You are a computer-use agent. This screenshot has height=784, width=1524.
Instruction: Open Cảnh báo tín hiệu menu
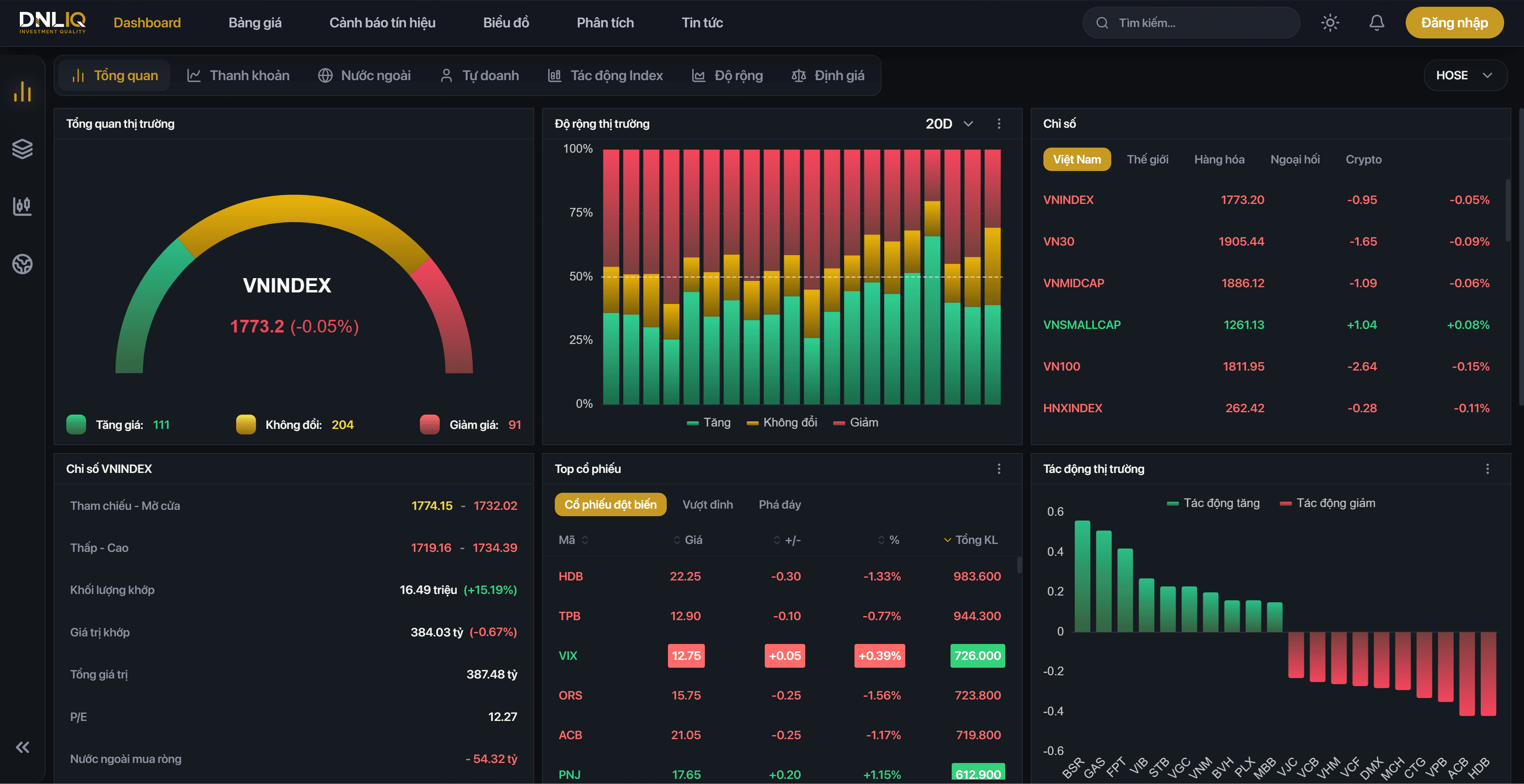(x=382, y=23)
